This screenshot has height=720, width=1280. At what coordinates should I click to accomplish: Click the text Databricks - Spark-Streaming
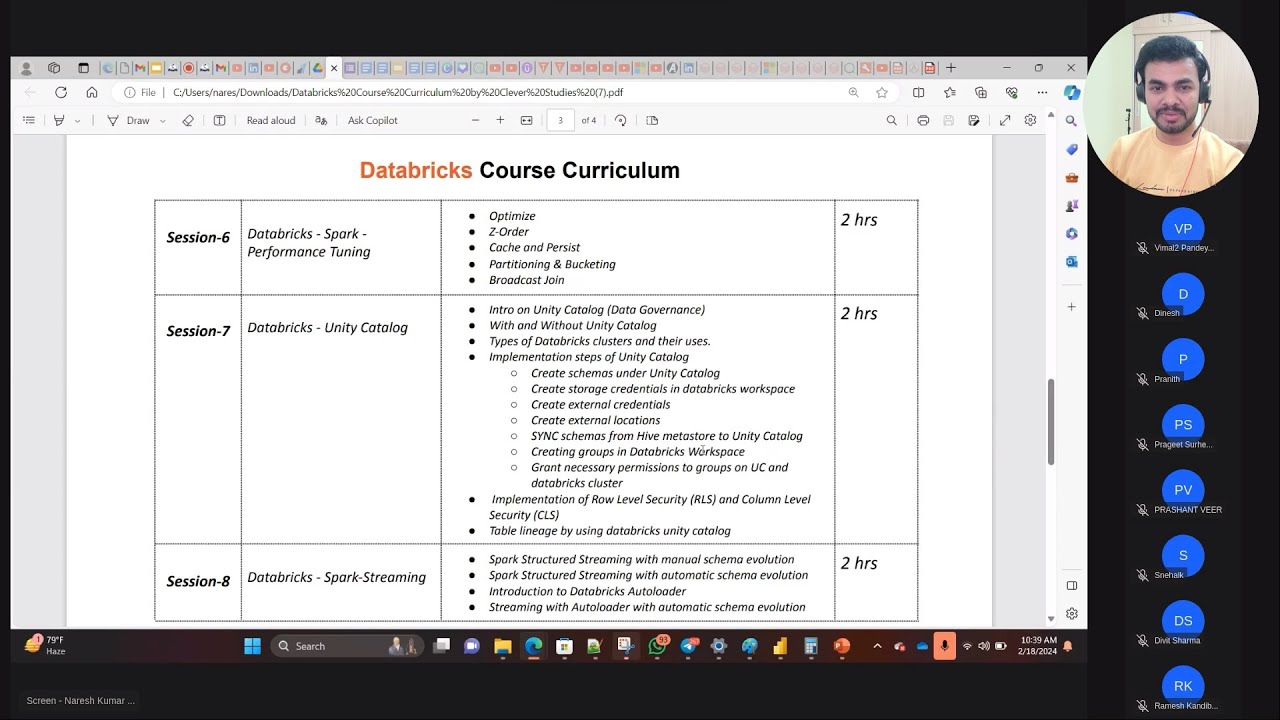(336, 577)
